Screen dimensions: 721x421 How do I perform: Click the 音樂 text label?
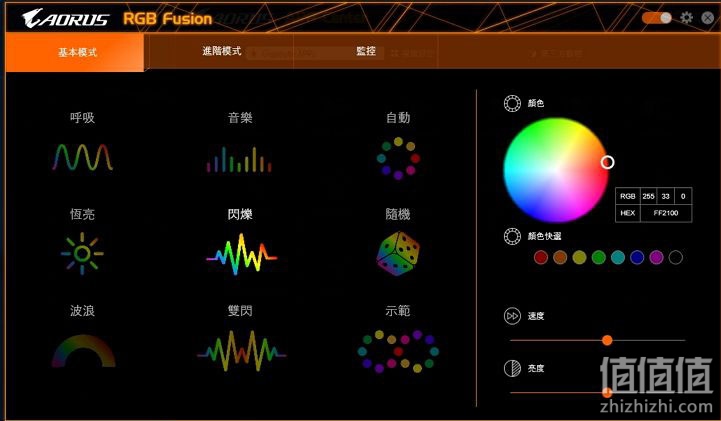pos(240,118)
